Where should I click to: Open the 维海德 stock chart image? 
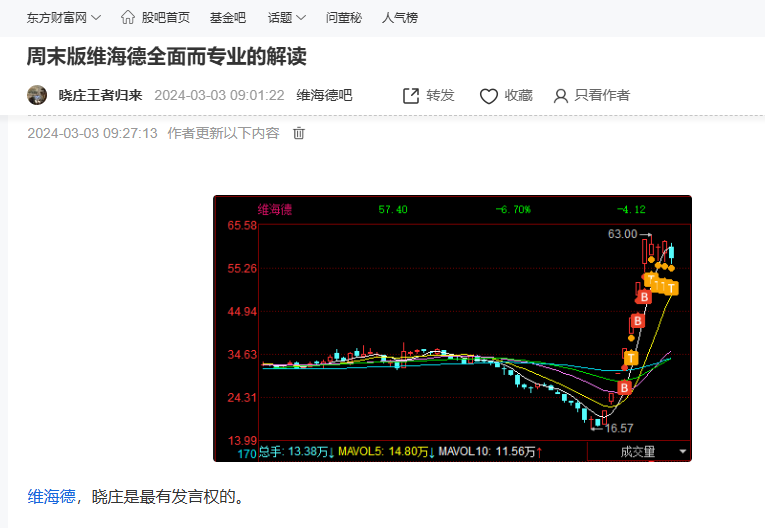[x=452, y=328]
